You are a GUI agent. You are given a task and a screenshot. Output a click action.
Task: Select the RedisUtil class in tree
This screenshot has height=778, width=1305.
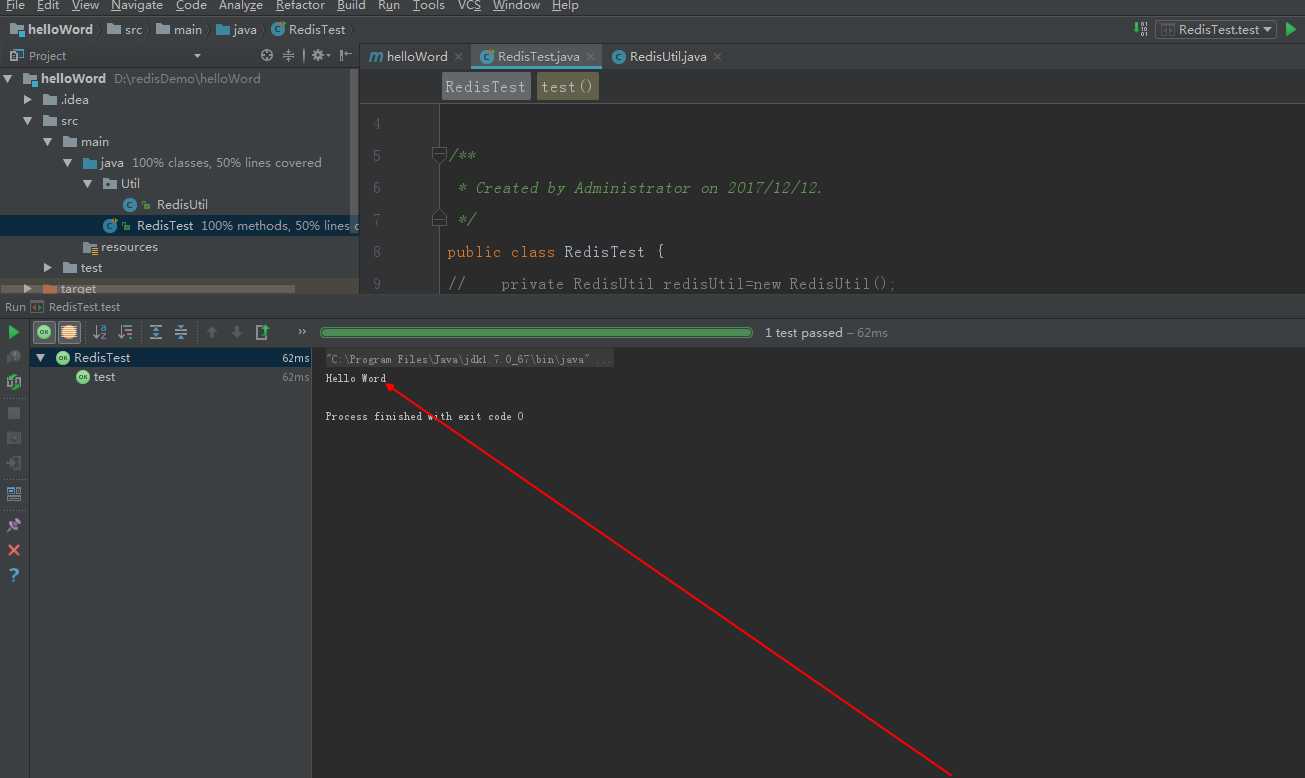click(x=181, y=204)
